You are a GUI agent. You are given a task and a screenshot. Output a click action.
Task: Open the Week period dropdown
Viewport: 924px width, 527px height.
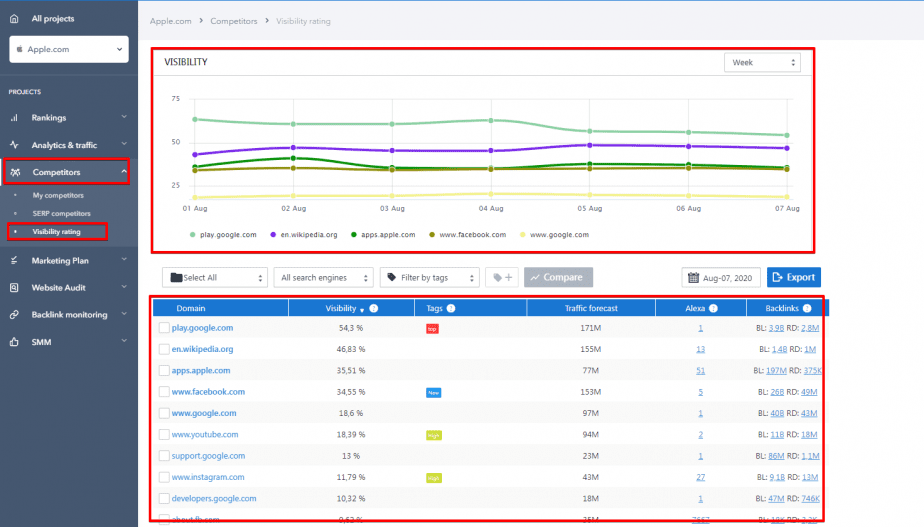762,62
